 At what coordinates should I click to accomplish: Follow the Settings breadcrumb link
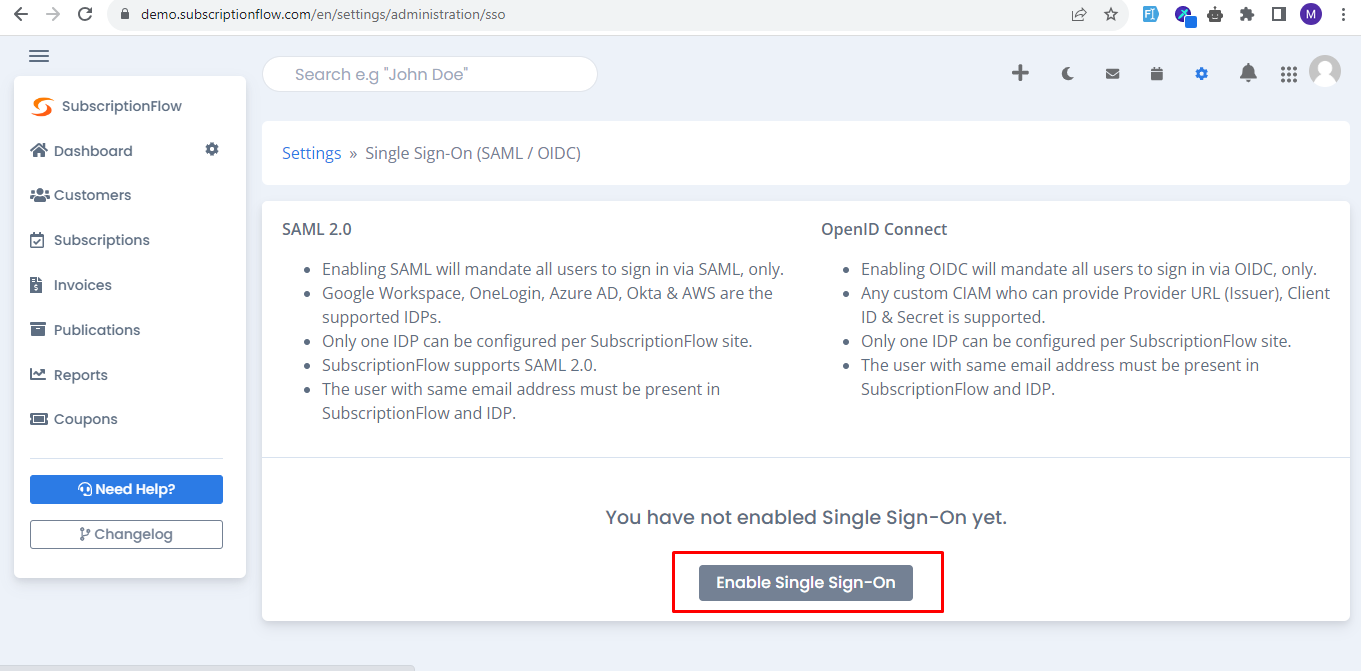312,153
